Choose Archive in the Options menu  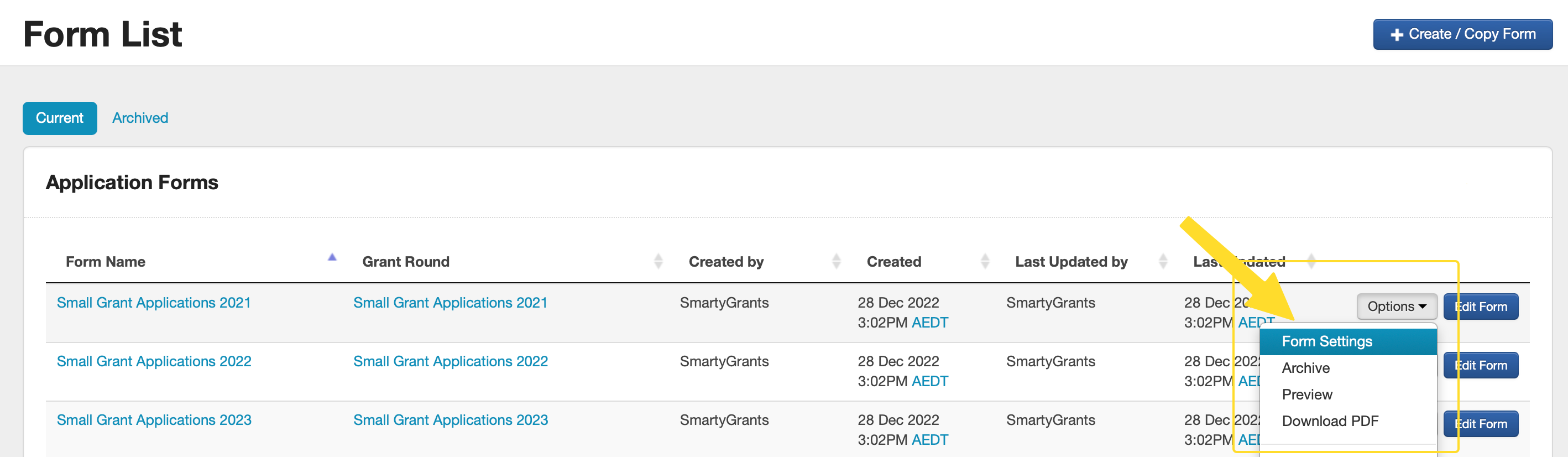(x=1305, y=368)
